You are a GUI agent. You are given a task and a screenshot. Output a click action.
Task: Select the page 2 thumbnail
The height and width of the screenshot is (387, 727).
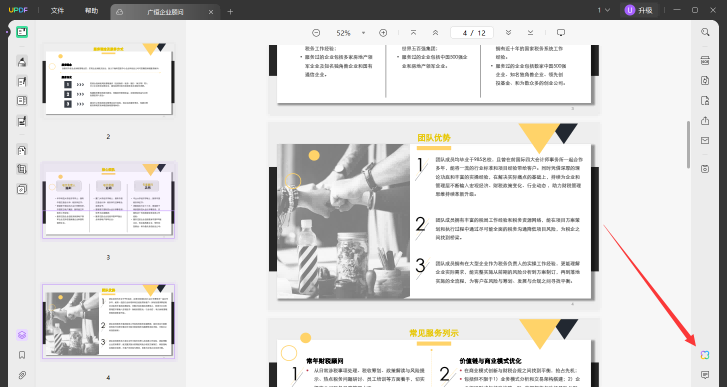pos(108,80)
